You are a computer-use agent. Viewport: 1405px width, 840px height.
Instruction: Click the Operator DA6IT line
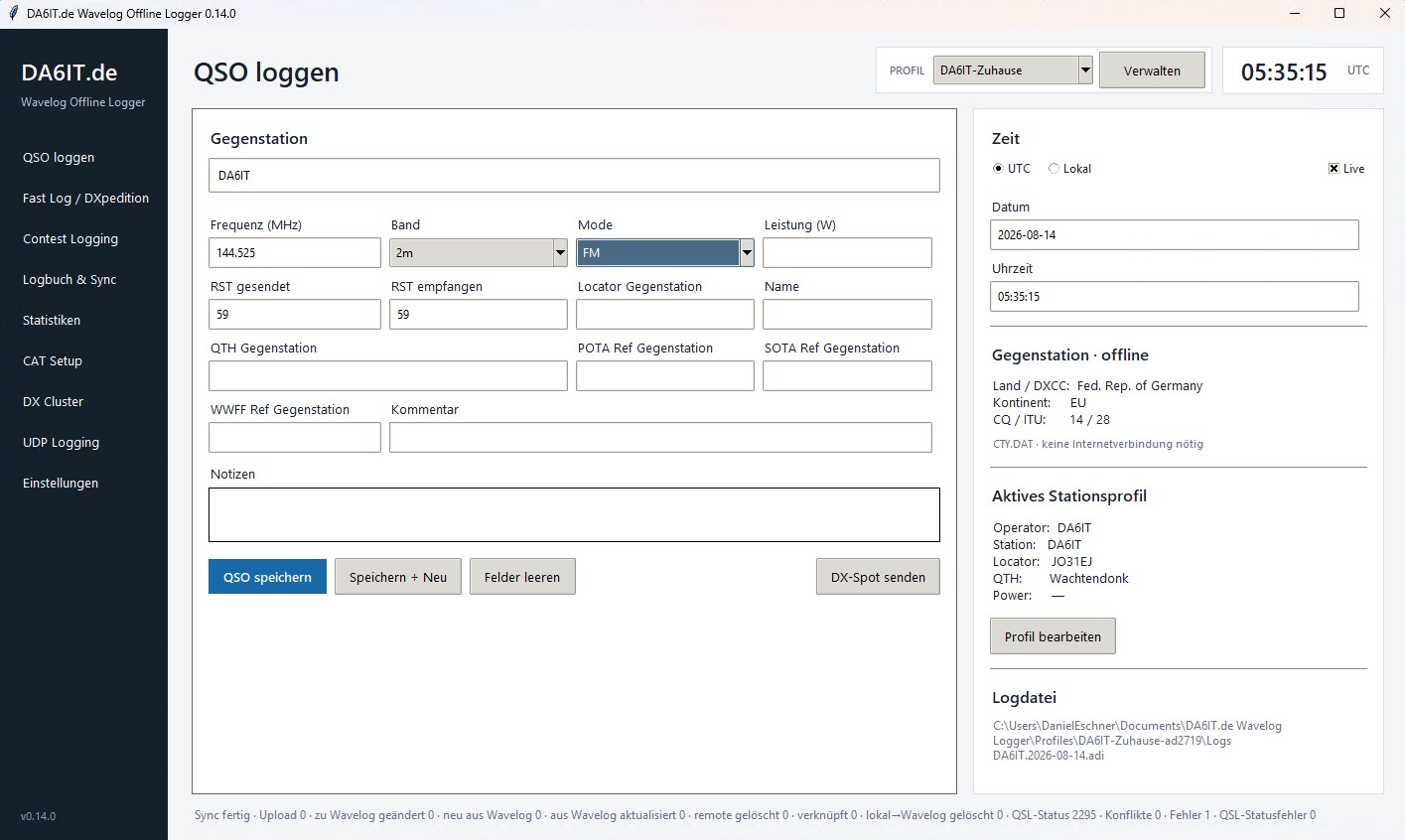click(1042, 528)
